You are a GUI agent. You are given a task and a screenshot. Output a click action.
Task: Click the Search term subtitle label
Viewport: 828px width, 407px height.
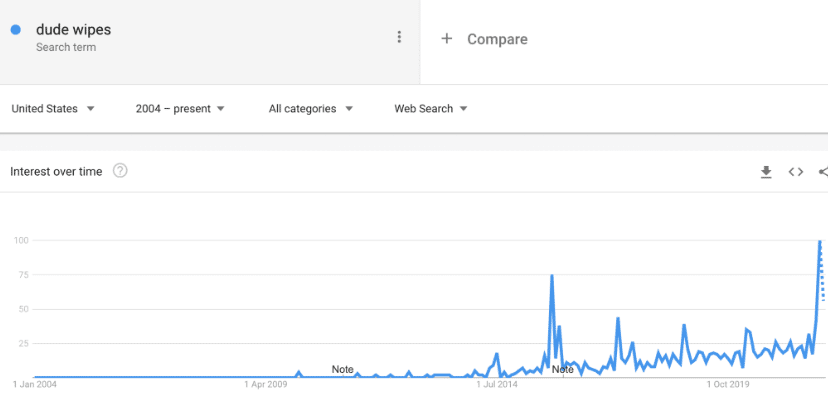pos(66,47)
